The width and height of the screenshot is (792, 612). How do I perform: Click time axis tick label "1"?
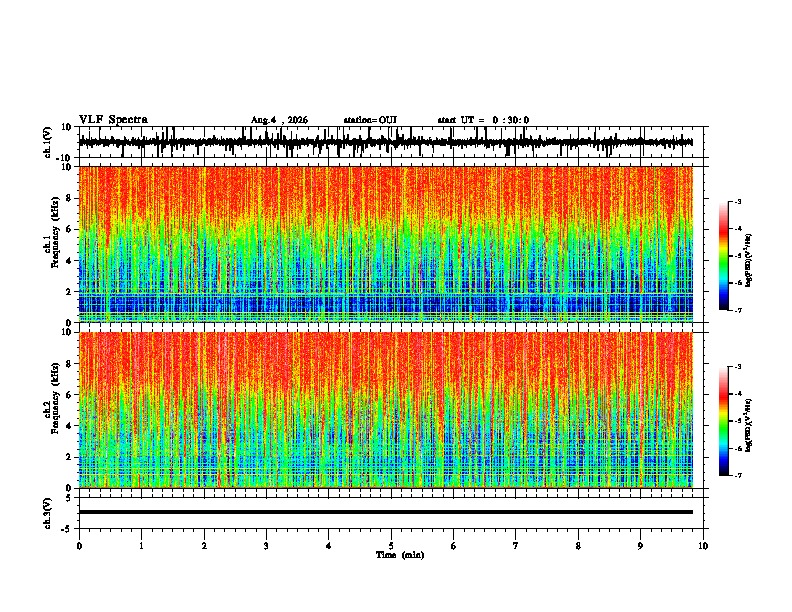[141, 546]
